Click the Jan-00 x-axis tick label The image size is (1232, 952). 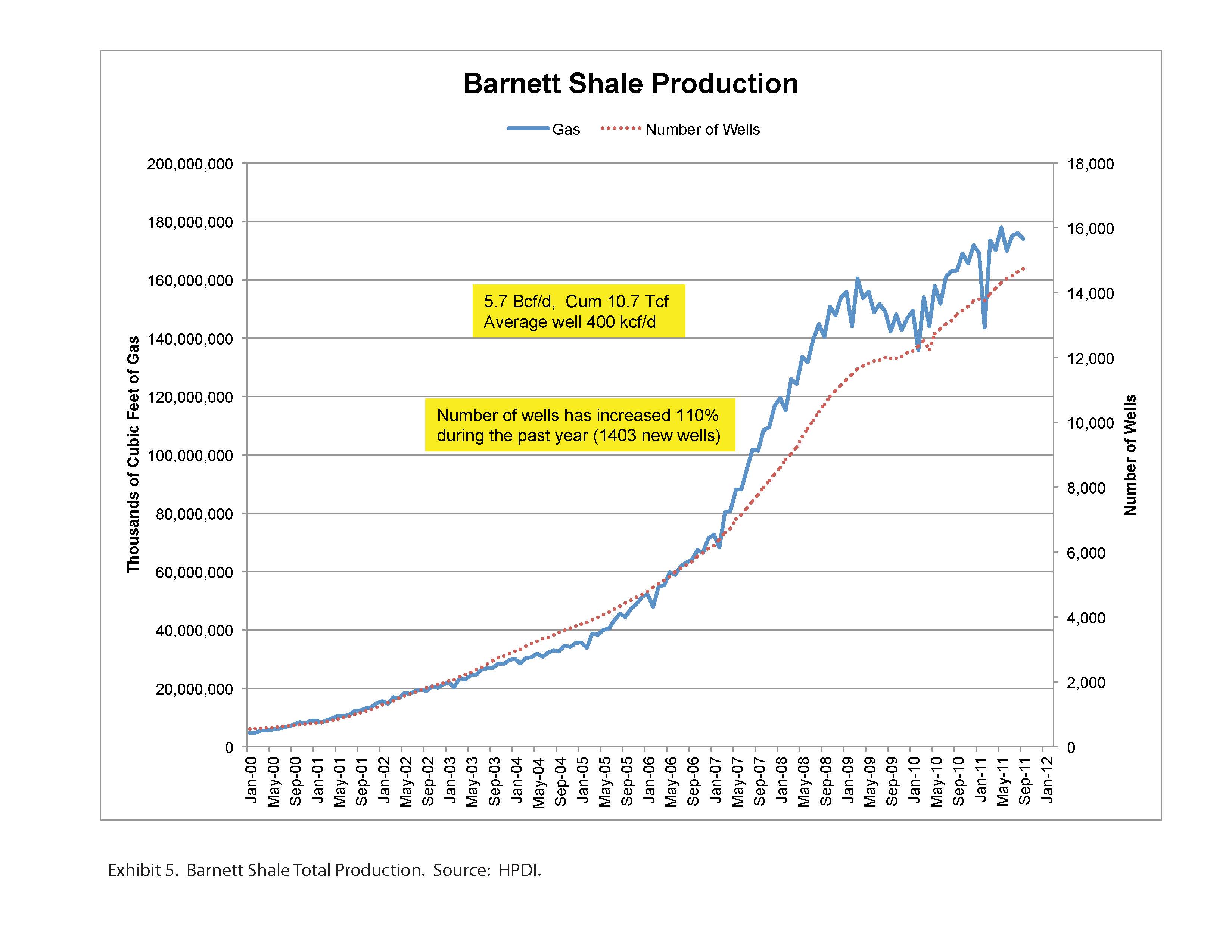click(x=251, y=780)
